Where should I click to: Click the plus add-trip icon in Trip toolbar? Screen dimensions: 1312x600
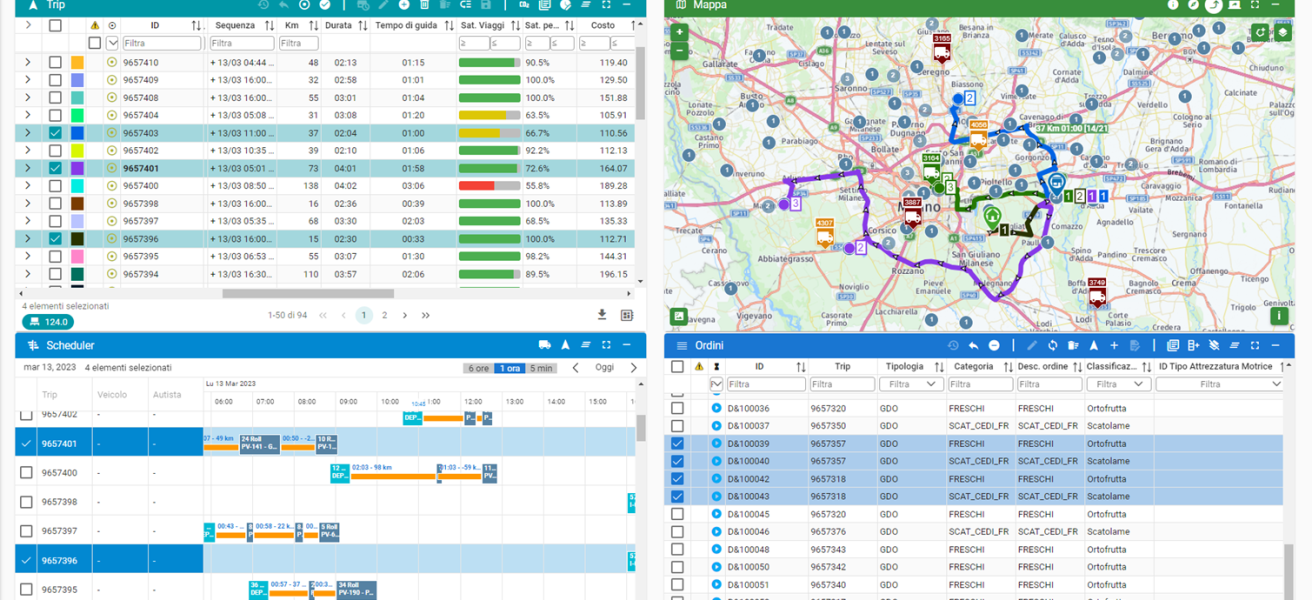404,5
